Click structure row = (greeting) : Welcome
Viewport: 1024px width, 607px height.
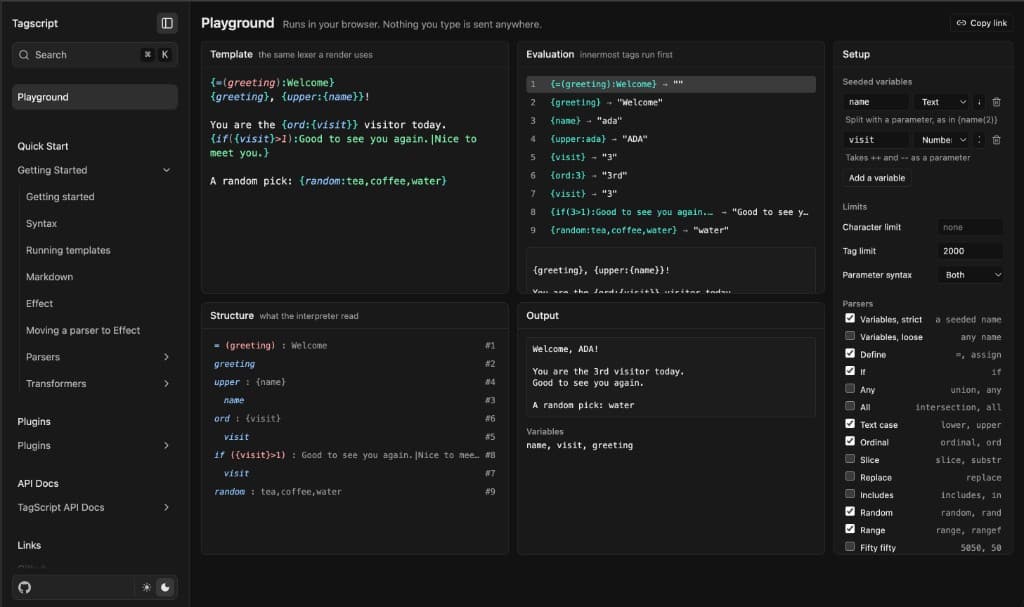pyautogui.click(x=355, y=346)
